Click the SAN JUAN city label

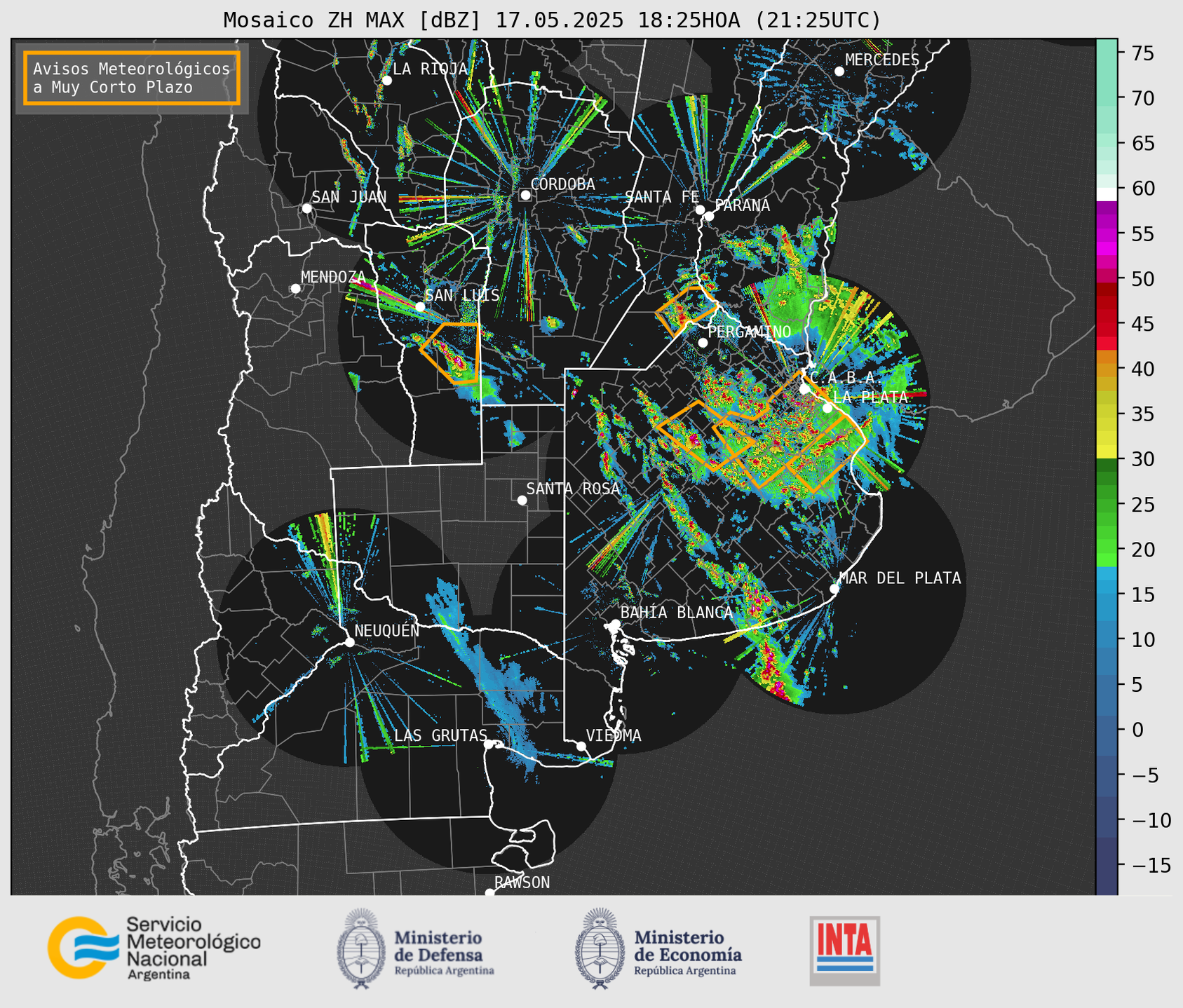349,197
